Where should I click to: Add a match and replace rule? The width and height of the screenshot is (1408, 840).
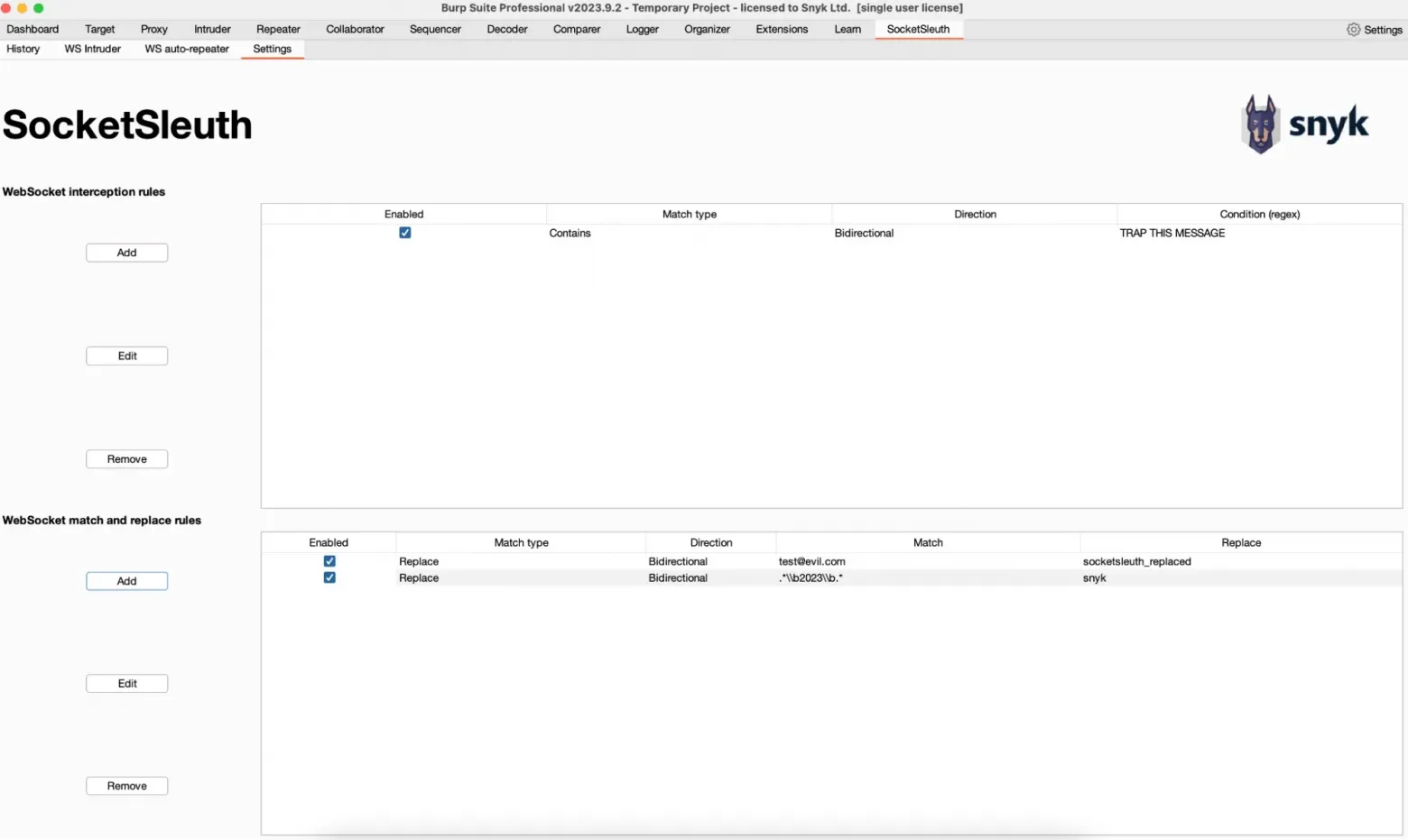(127, 581)
